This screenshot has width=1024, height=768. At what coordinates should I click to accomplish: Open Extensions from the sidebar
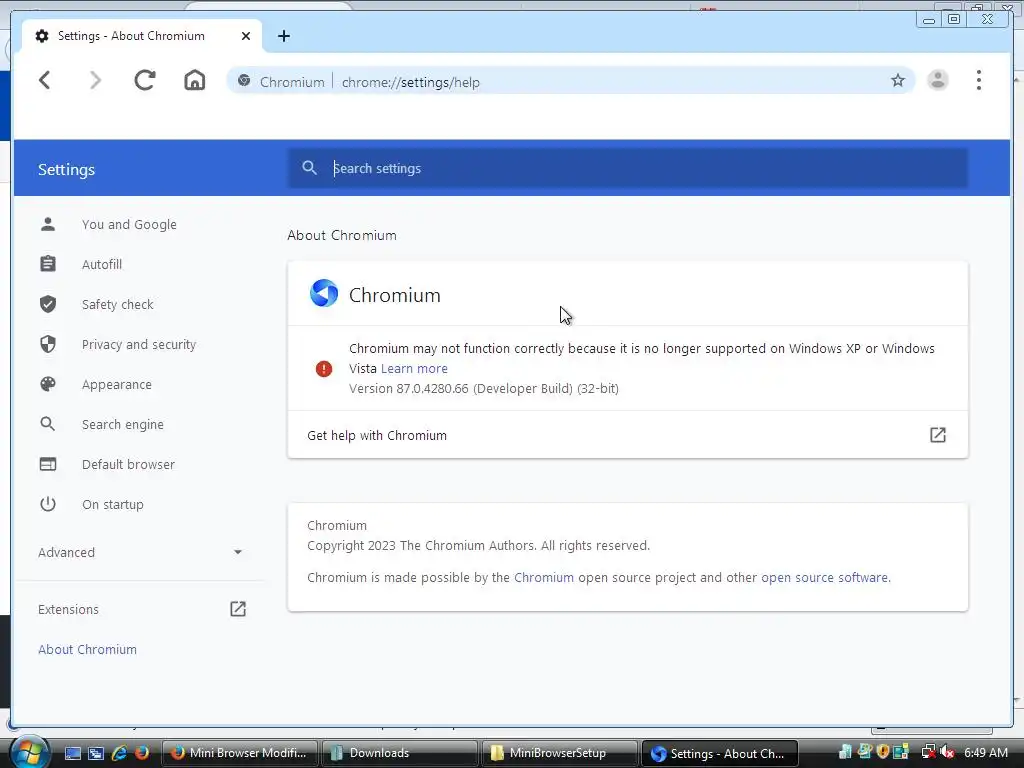tap(69, 609)
